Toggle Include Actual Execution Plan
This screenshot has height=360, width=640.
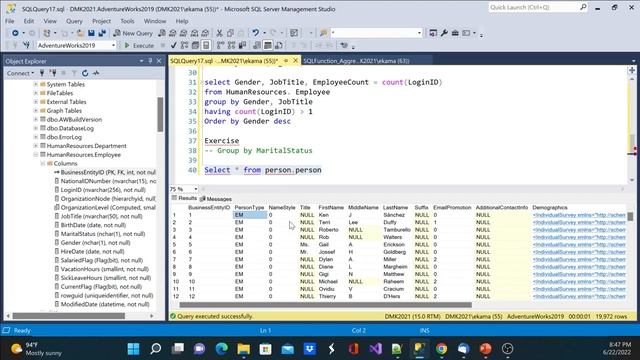point(220,45)
